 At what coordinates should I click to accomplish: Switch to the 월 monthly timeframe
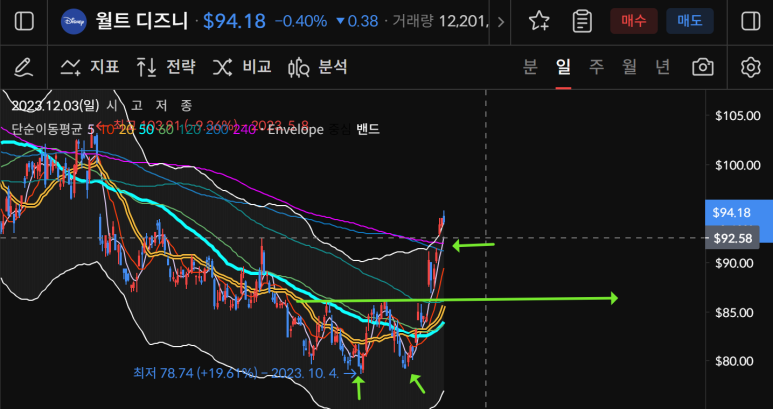pos(630,67)
